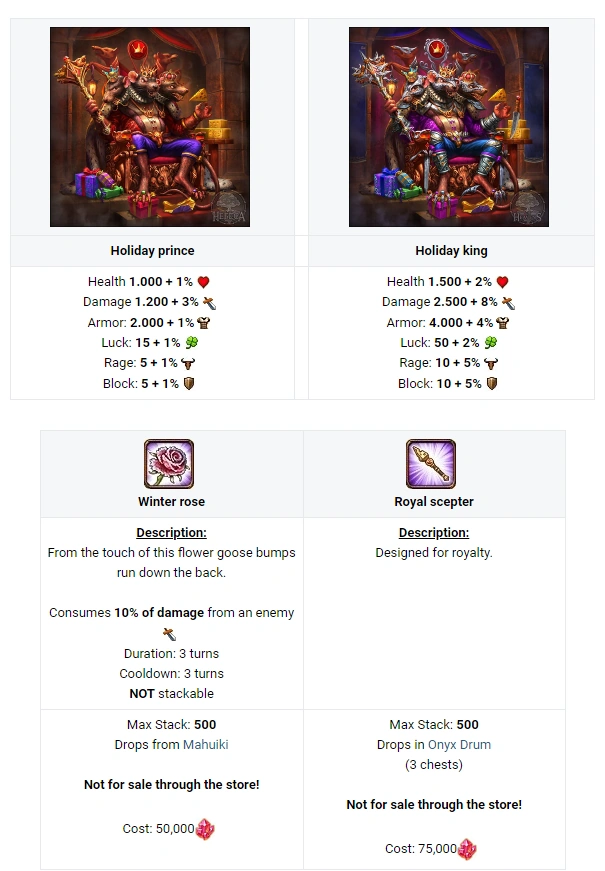Open the Holiday prince artwork image
This screenshot has width=605, height=871.
(150, 127)
